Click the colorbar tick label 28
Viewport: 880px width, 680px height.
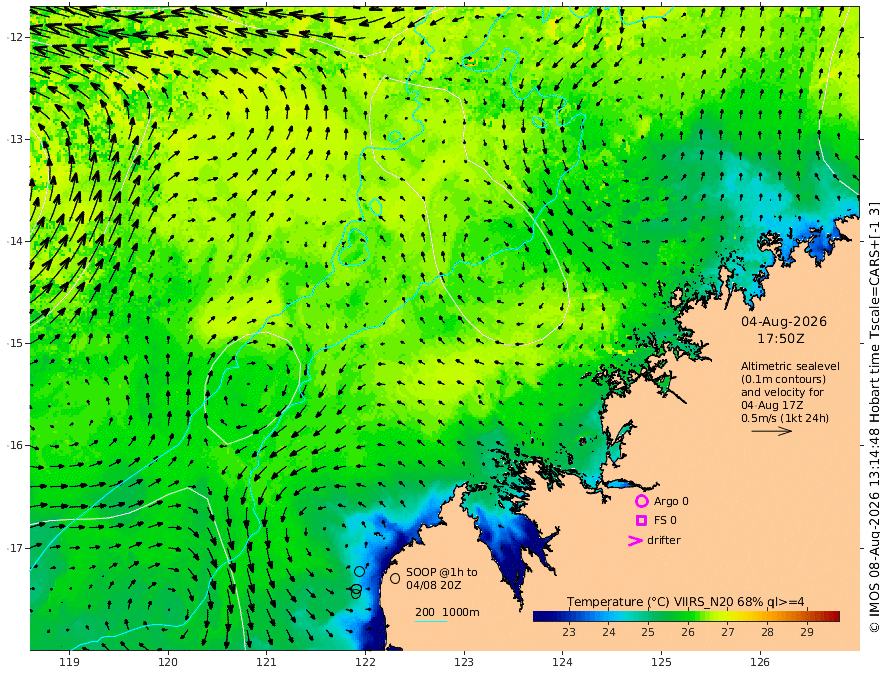click(x=767, y=632)
